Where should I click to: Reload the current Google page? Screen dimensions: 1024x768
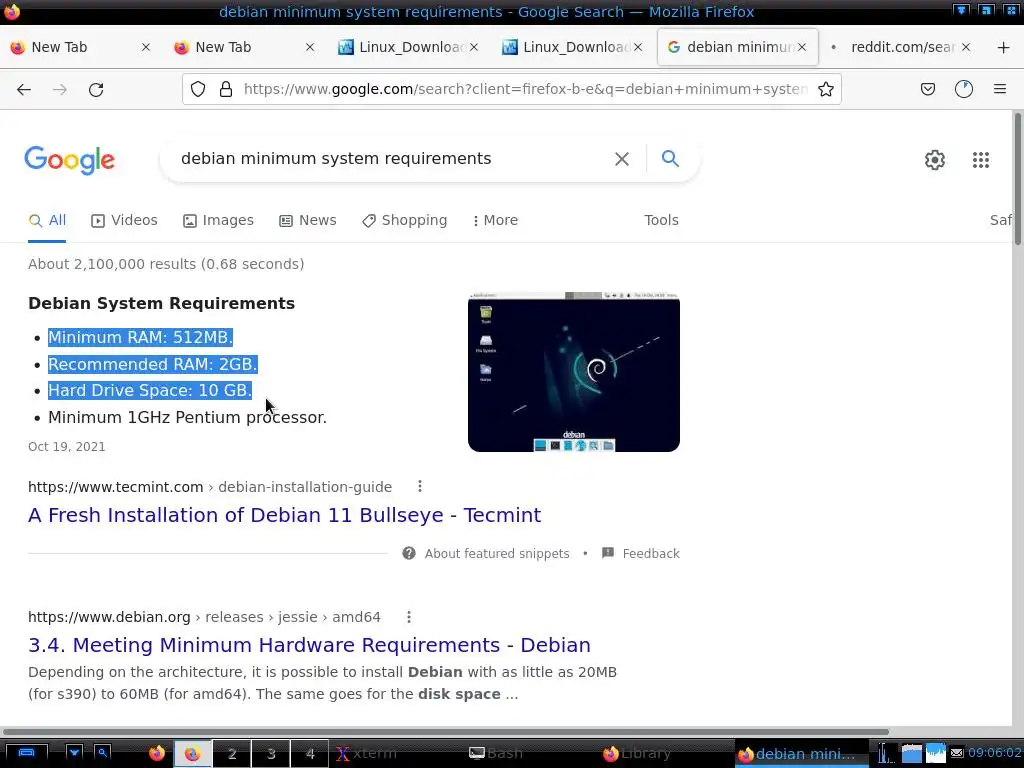(x=96, y=89)
